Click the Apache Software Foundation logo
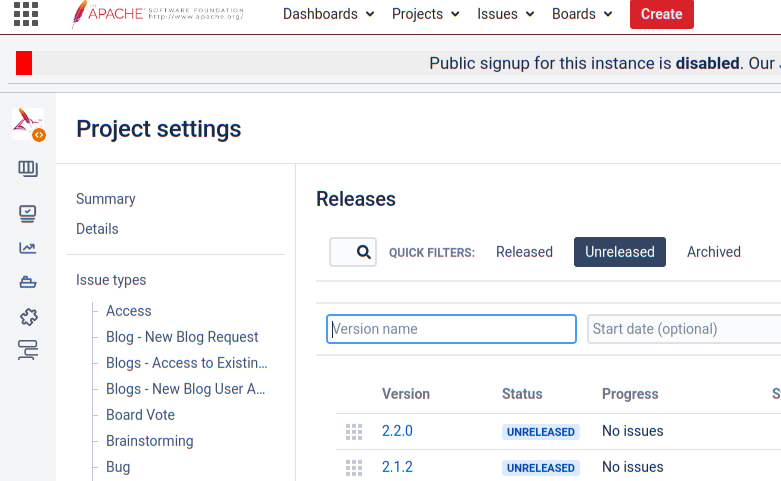This screenshot has height=481, width=781. [158, 13]
